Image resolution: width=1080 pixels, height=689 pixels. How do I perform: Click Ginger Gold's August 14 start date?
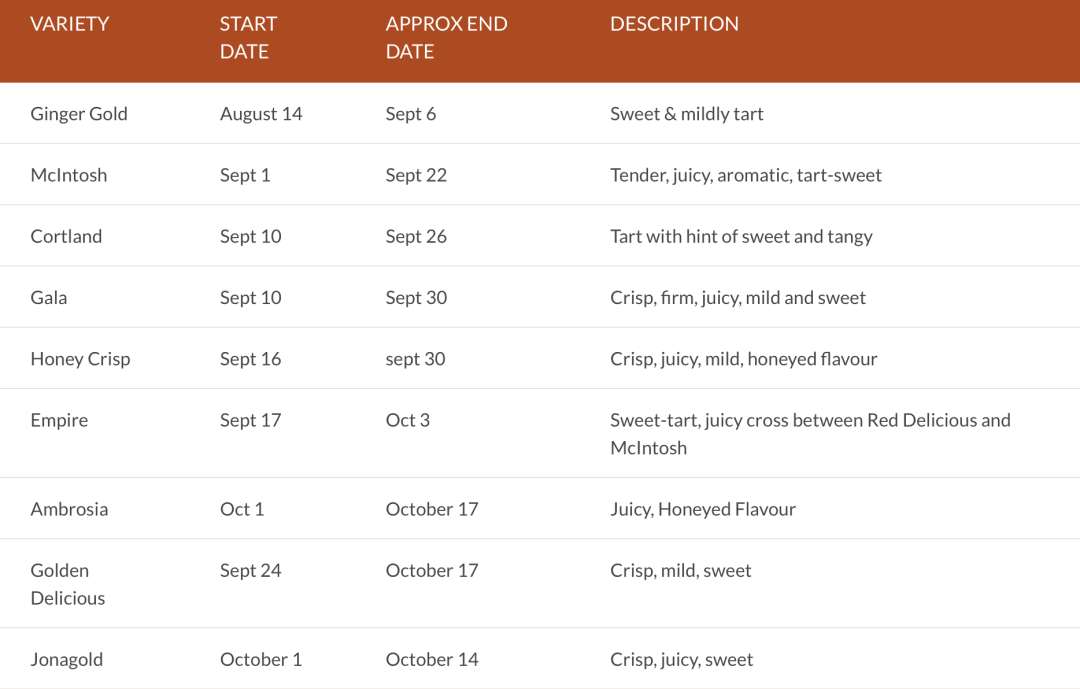click(261, 114)
